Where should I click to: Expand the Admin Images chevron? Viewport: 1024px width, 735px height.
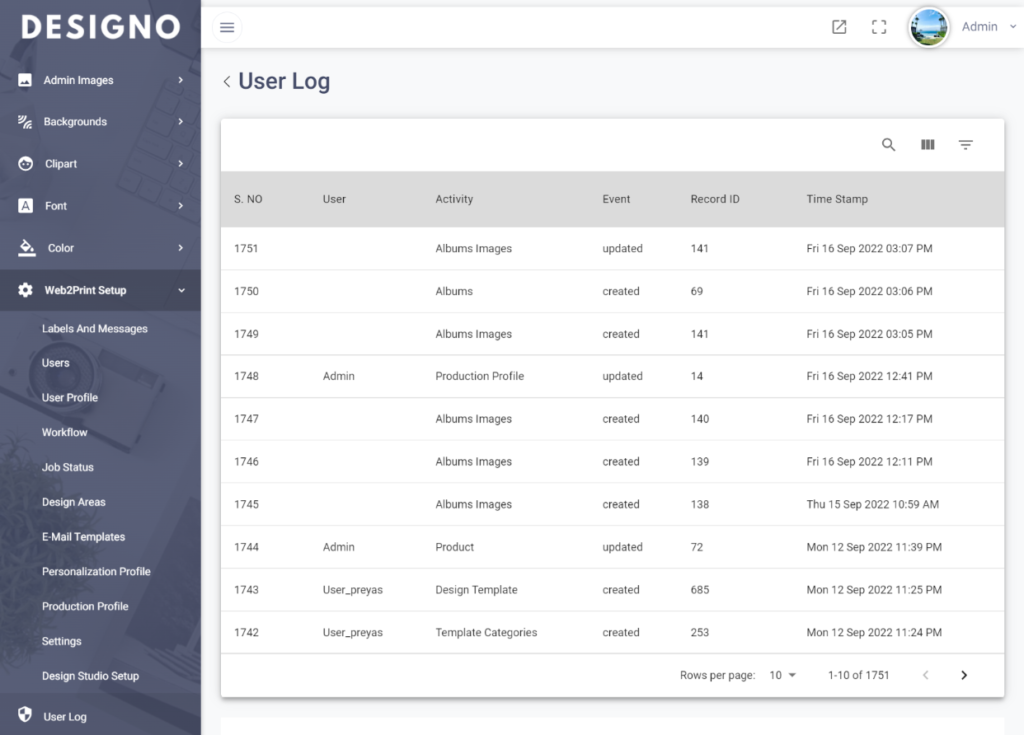click(181, 80)
